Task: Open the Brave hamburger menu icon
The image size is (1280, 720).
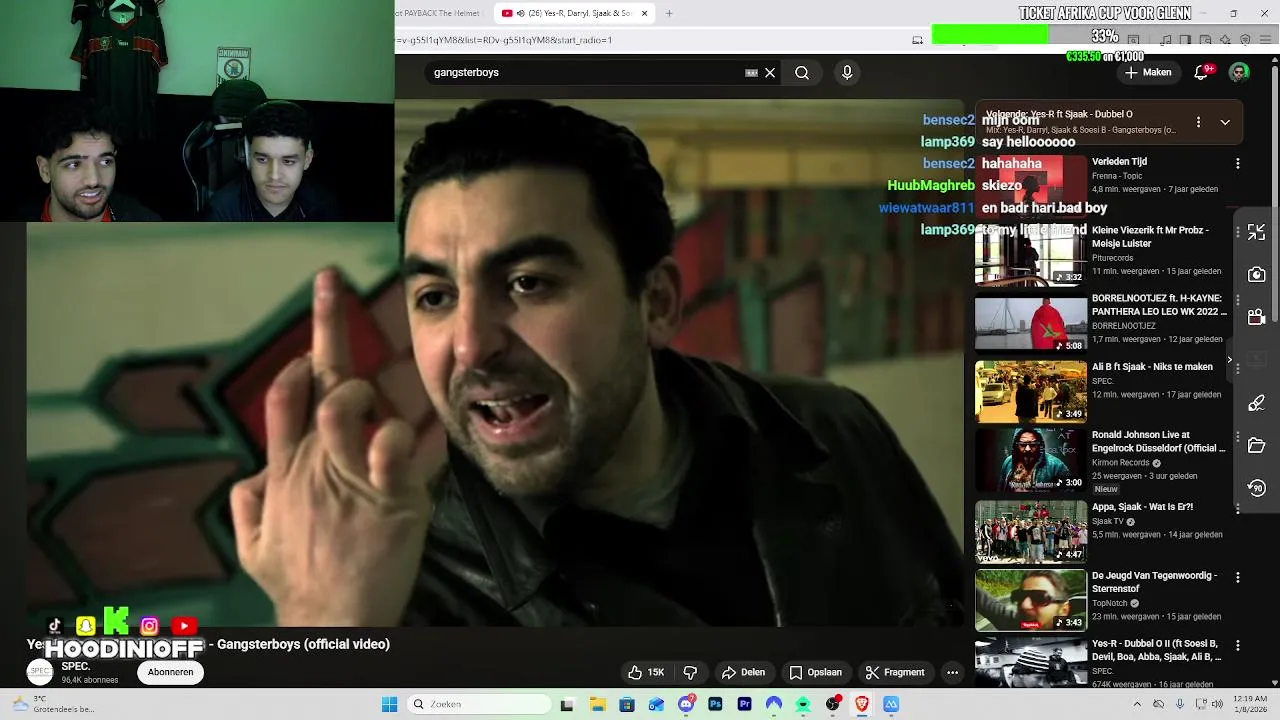Action: (x=1265, y=40)
